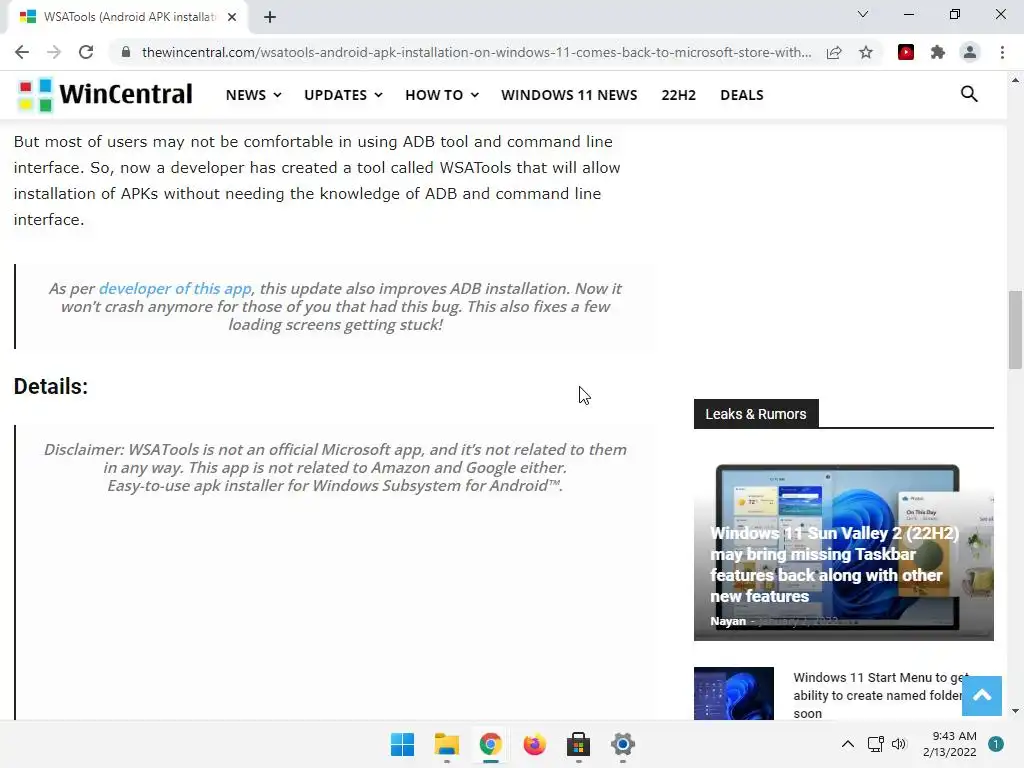
Task: Open File Explorer from the taskbar
Action: 447,744
